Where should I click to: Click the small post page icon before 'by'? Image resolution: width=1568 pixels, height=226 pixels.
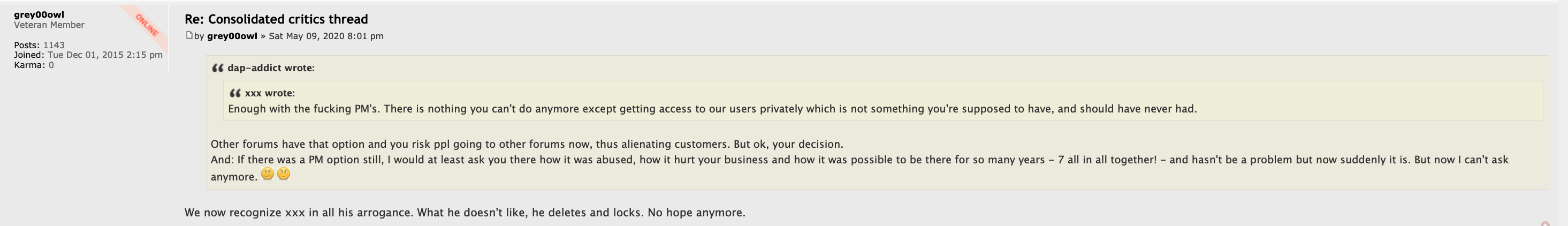(189, 35)
